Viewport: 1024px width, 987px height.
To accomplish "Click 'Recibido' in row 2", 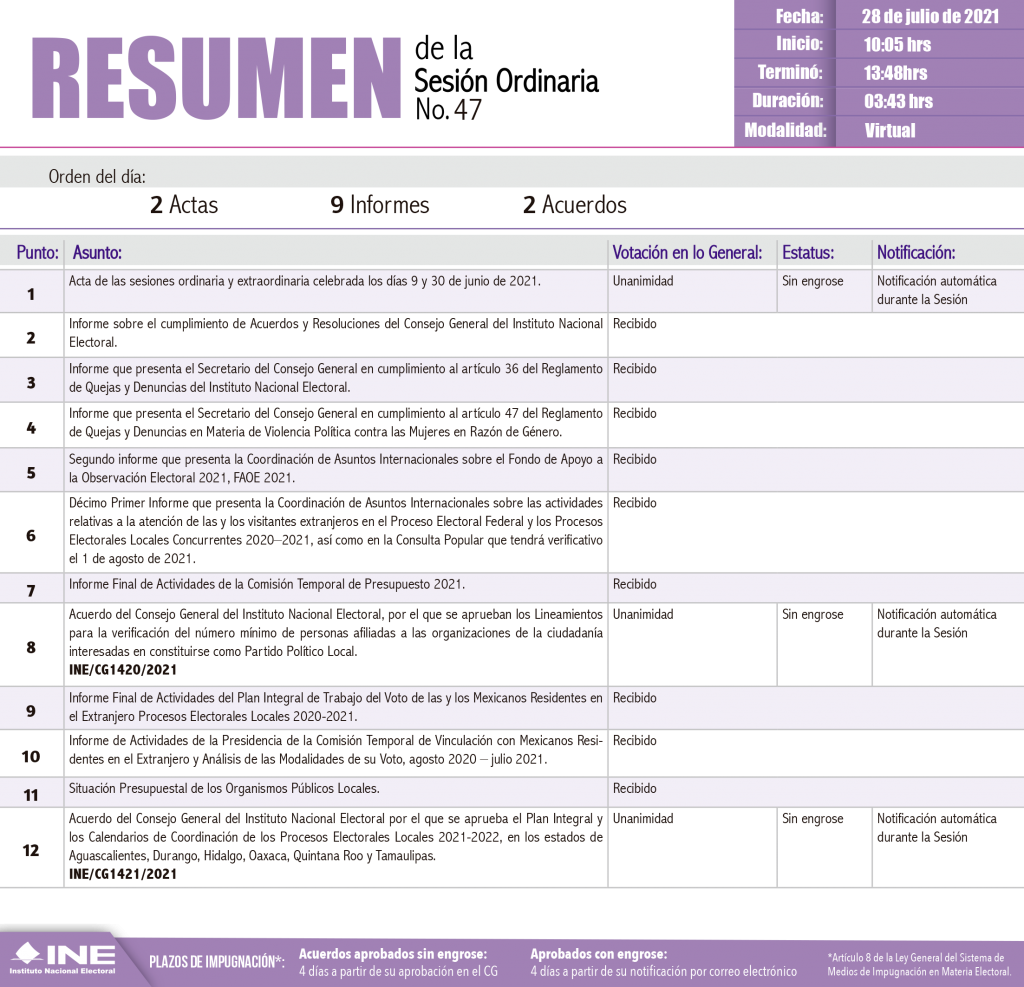I will click(634, 323).
